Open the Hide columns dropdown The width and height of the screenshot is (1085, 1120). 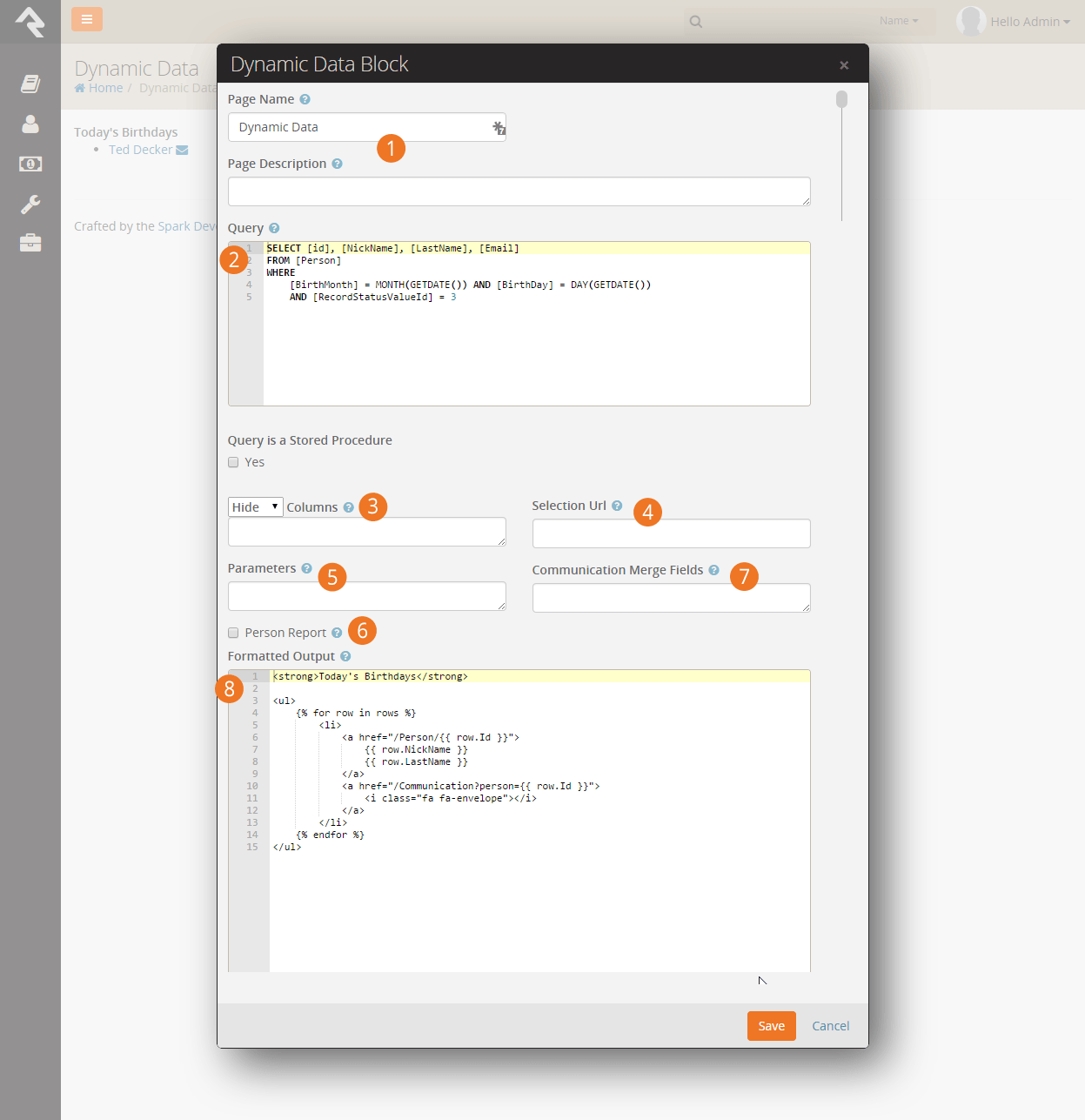pyautogui.click(x=256, y=506)
